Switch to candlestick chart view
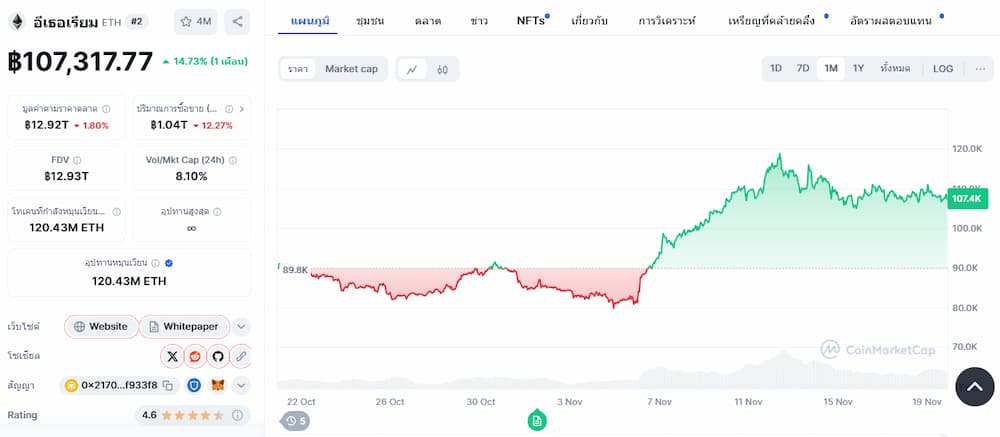 (442, 69)
